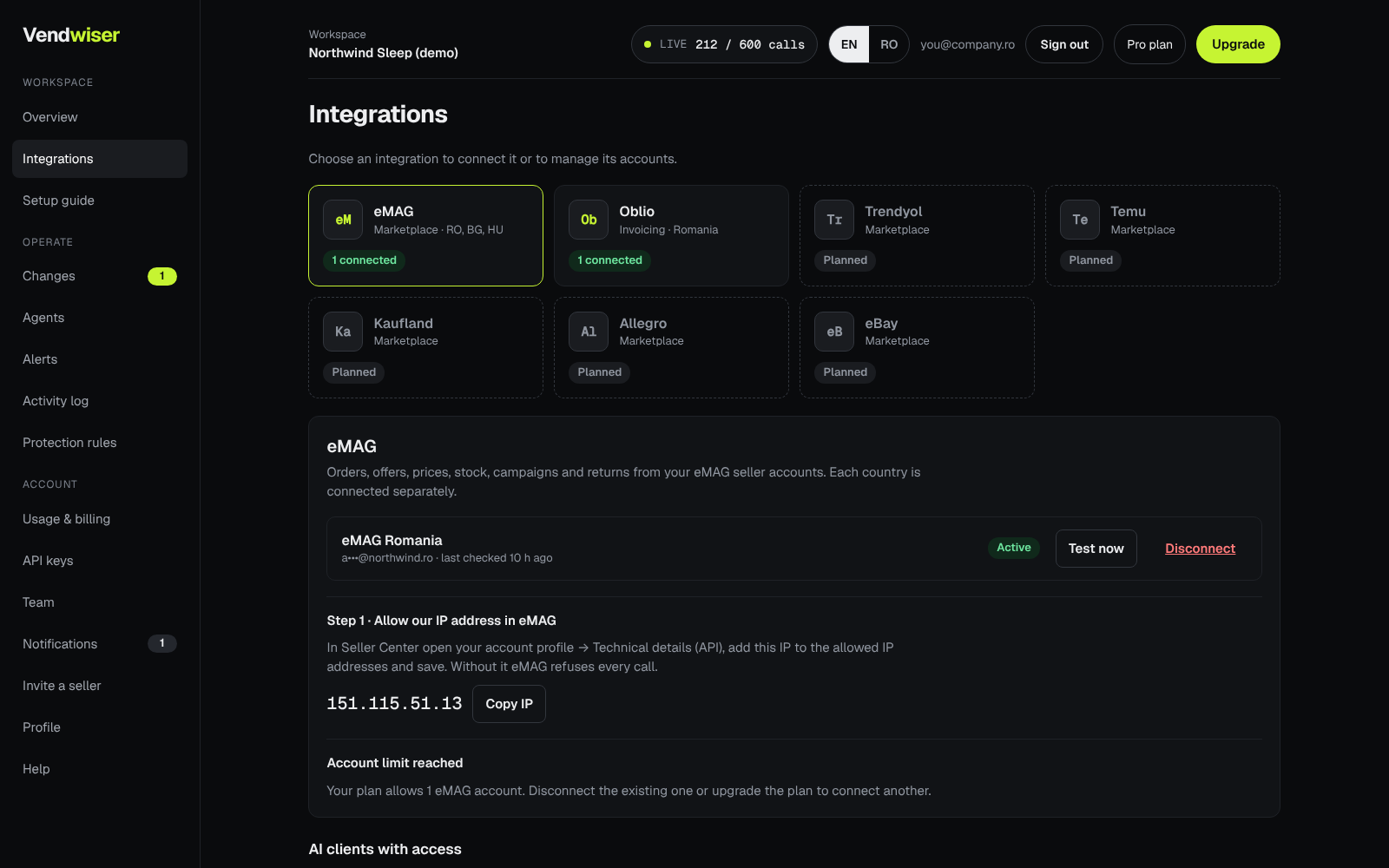1389x868 pixels.
Task: Click the Planned badge on eBay
Action: tap(845, 372)
